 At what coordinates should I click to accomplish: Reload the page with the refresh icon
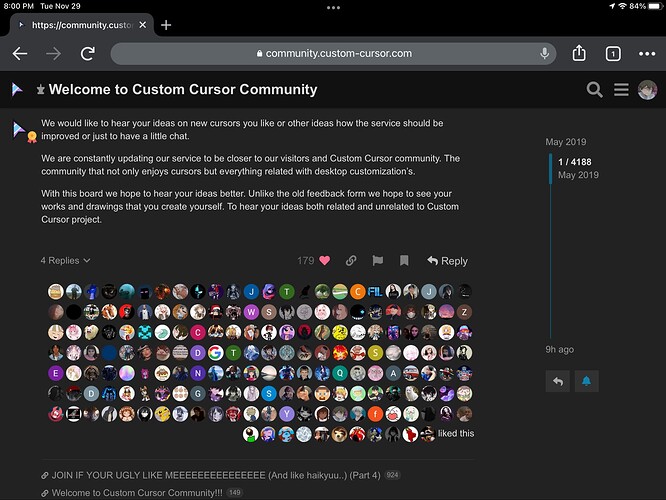click(x=88, y=54)
